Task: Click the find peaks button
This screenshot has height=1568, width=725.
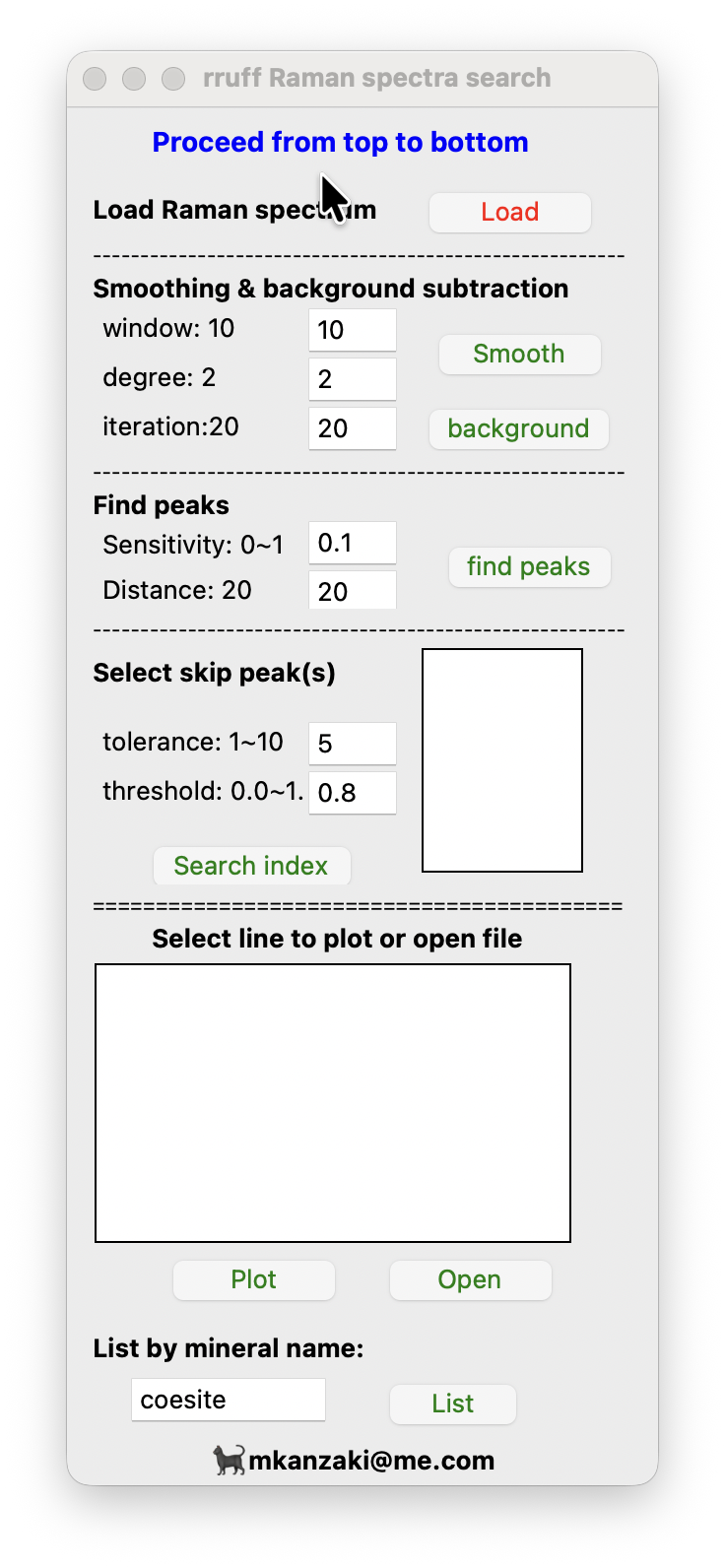Action: tap(529, 566)
